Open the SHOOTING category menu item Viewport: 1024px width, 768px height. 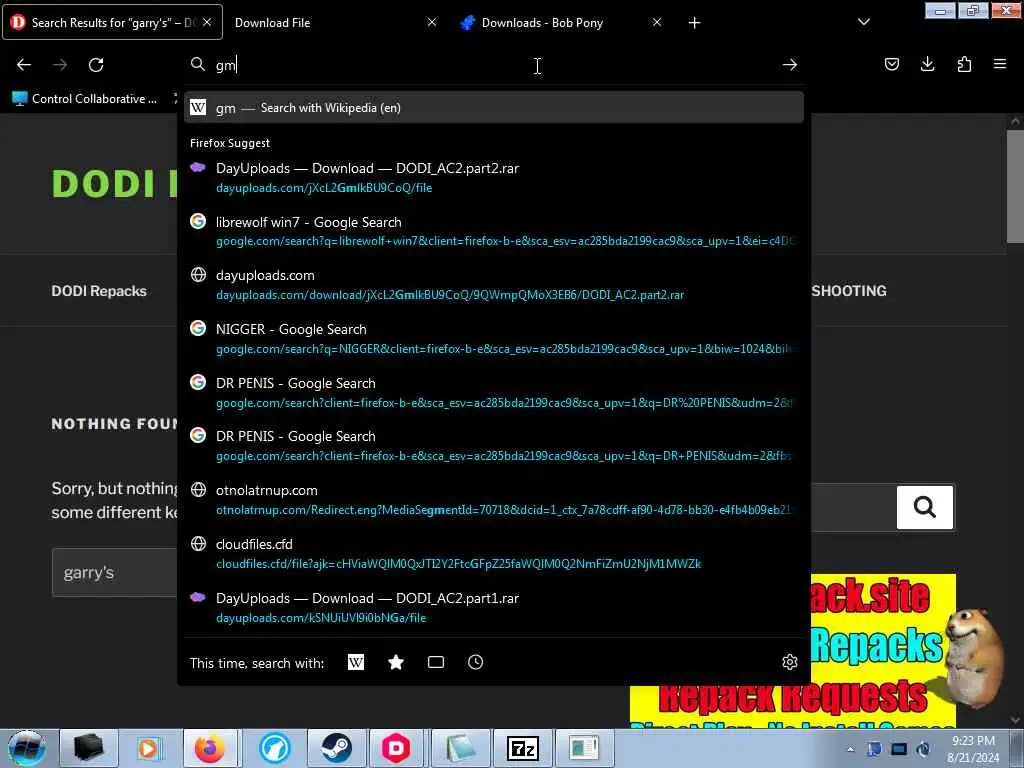[849, 291]
